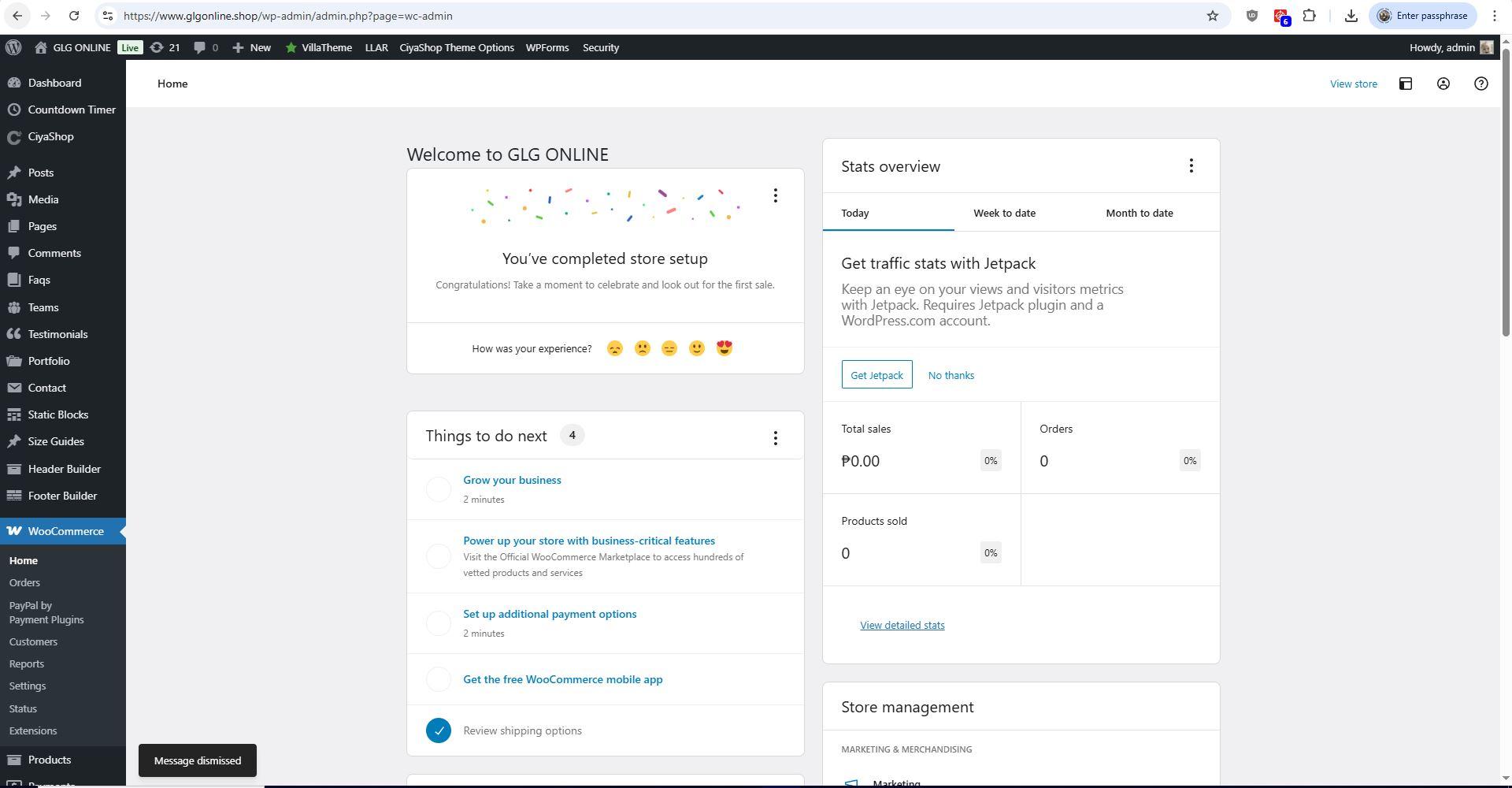
Task: Go to Dashboard in the sidebar
Action: [x=54, y=83]
